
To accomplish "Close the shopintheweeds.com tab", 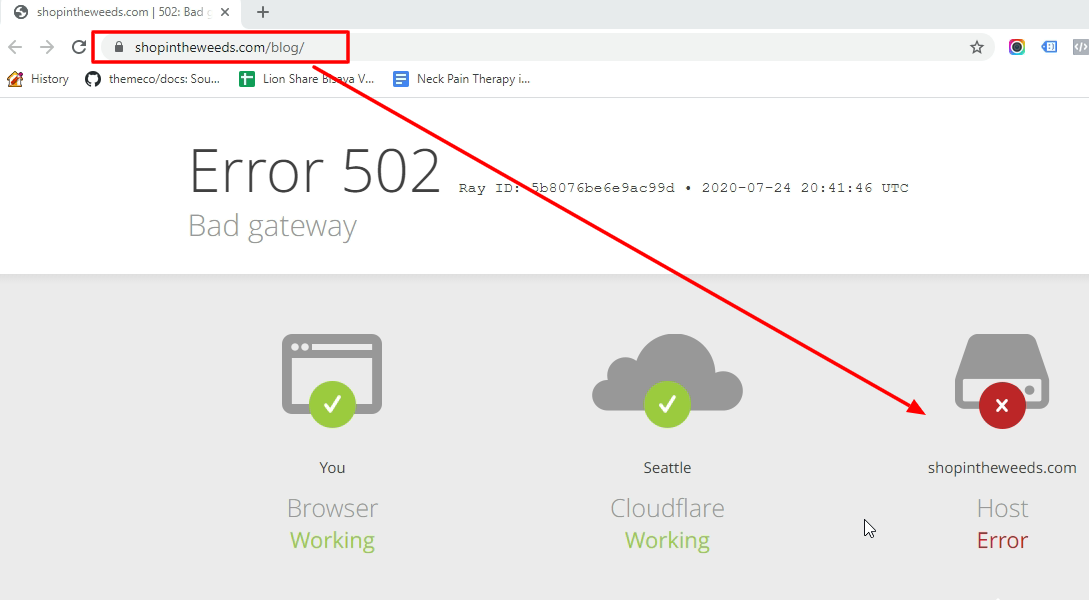I will pyautogui.click(x=225, y=12).
